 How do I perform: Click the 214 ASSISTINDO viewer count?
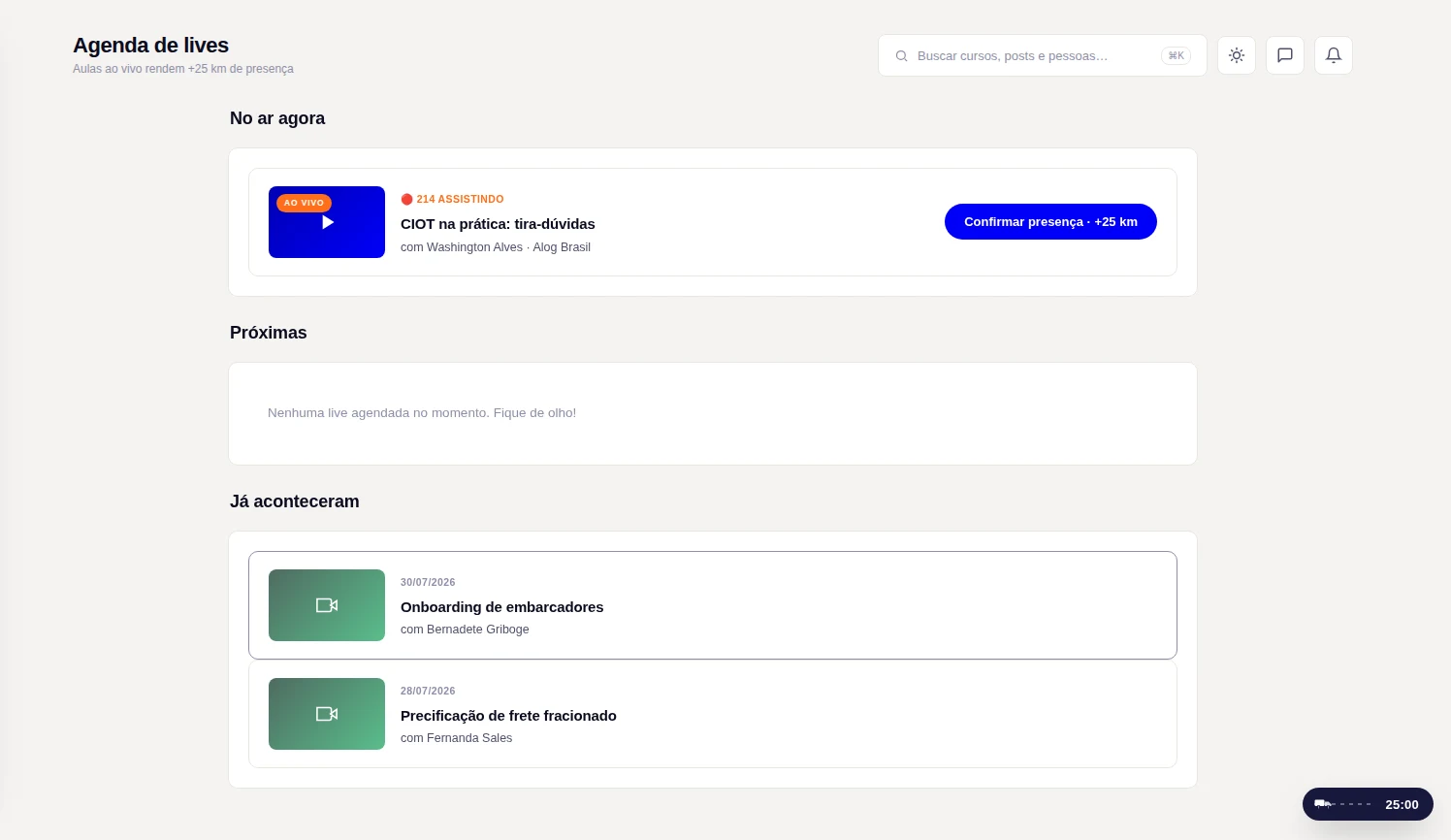[453, 199]
